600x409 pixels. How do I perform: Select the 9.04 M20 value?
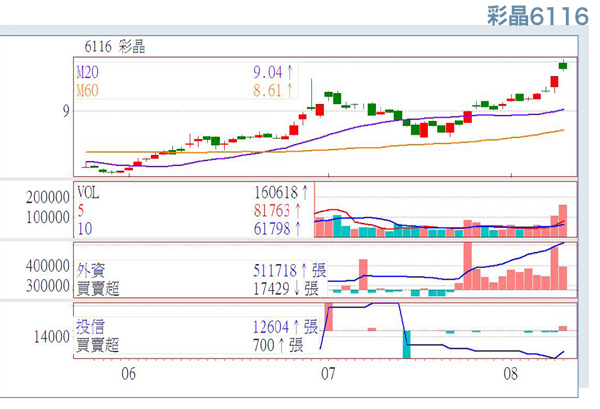click(267, 71)
